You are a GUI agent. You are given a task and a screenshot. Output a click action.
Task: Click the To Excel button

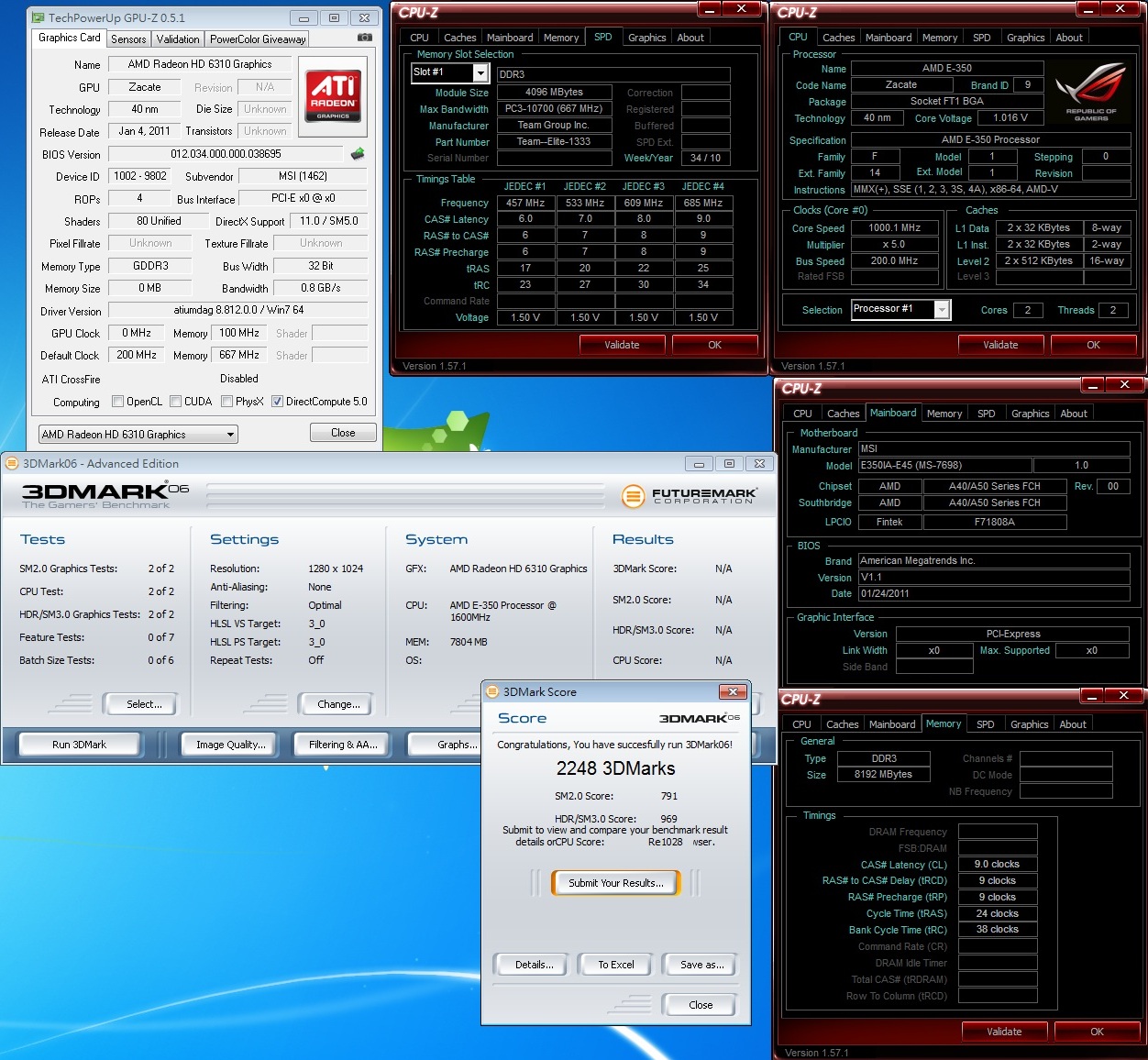click(616, 965)
